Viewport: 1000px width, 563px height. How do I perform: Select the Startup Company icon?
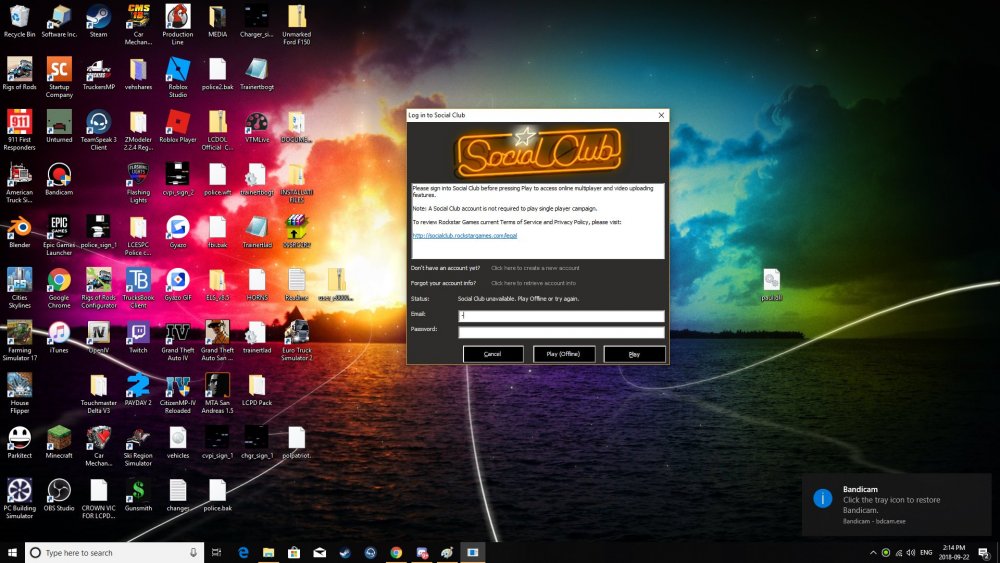[x=59, y=77]
